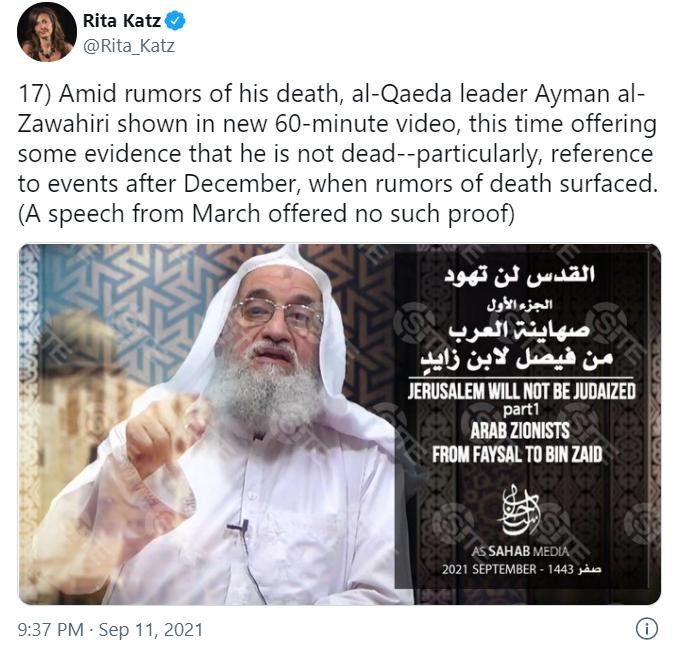Open the Rita Katz display name

[x=122, y=21]
